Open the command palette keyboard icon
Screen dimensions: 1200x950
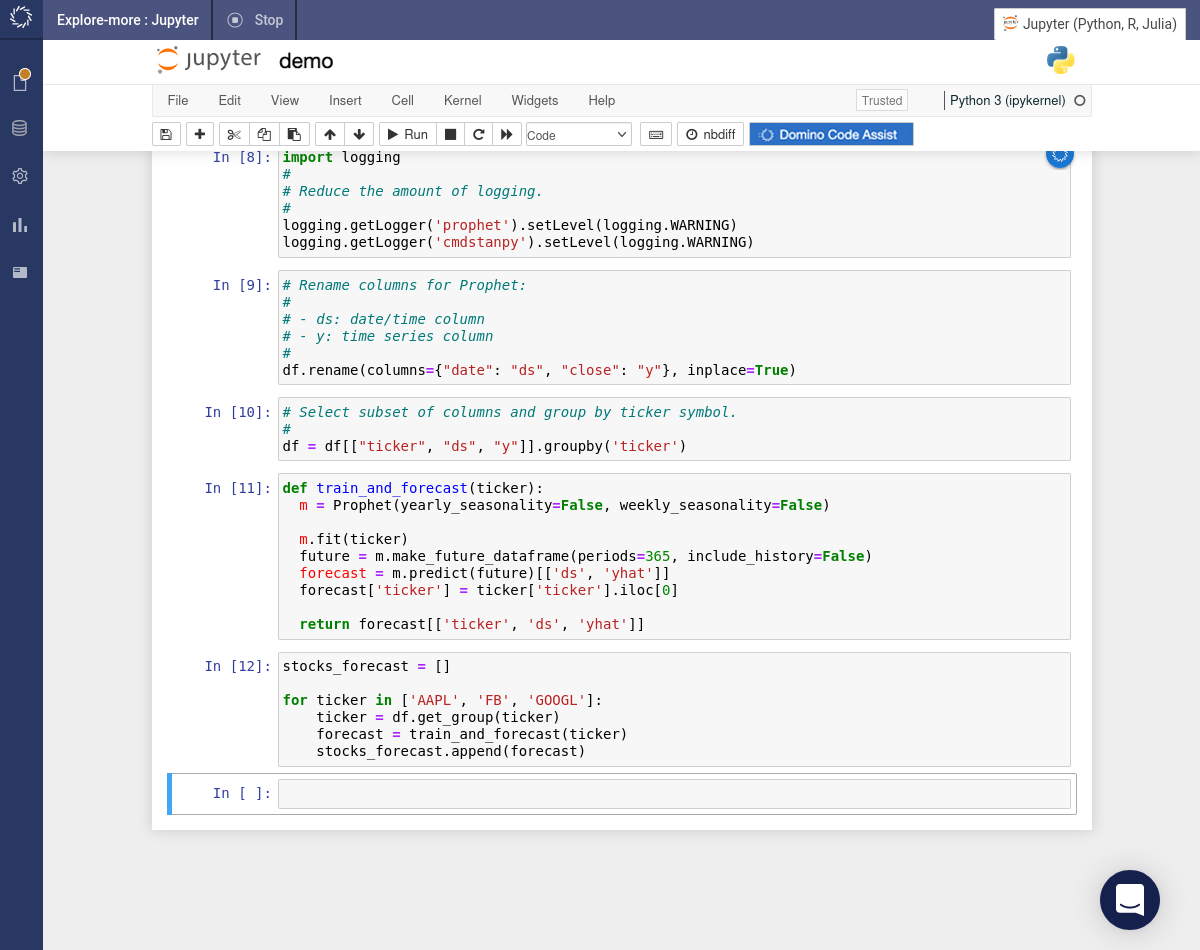click(x=655, y=134)
